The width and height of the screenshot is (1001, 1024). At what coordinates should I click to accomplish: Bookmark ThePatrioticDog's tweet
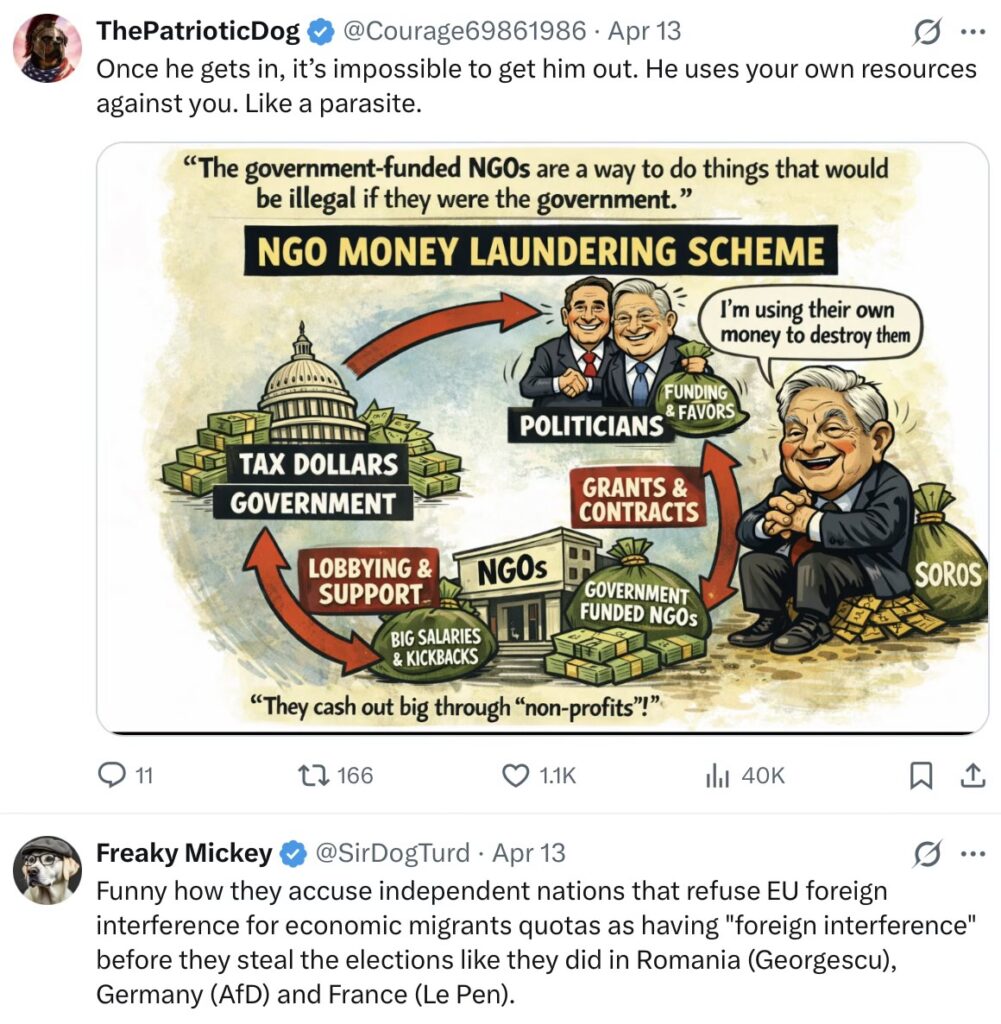(x=921, y=775)
